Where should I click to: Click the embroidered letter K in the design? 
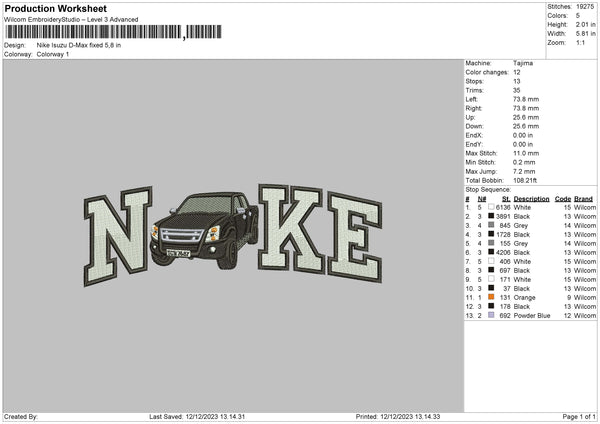[x=291, y=228]
